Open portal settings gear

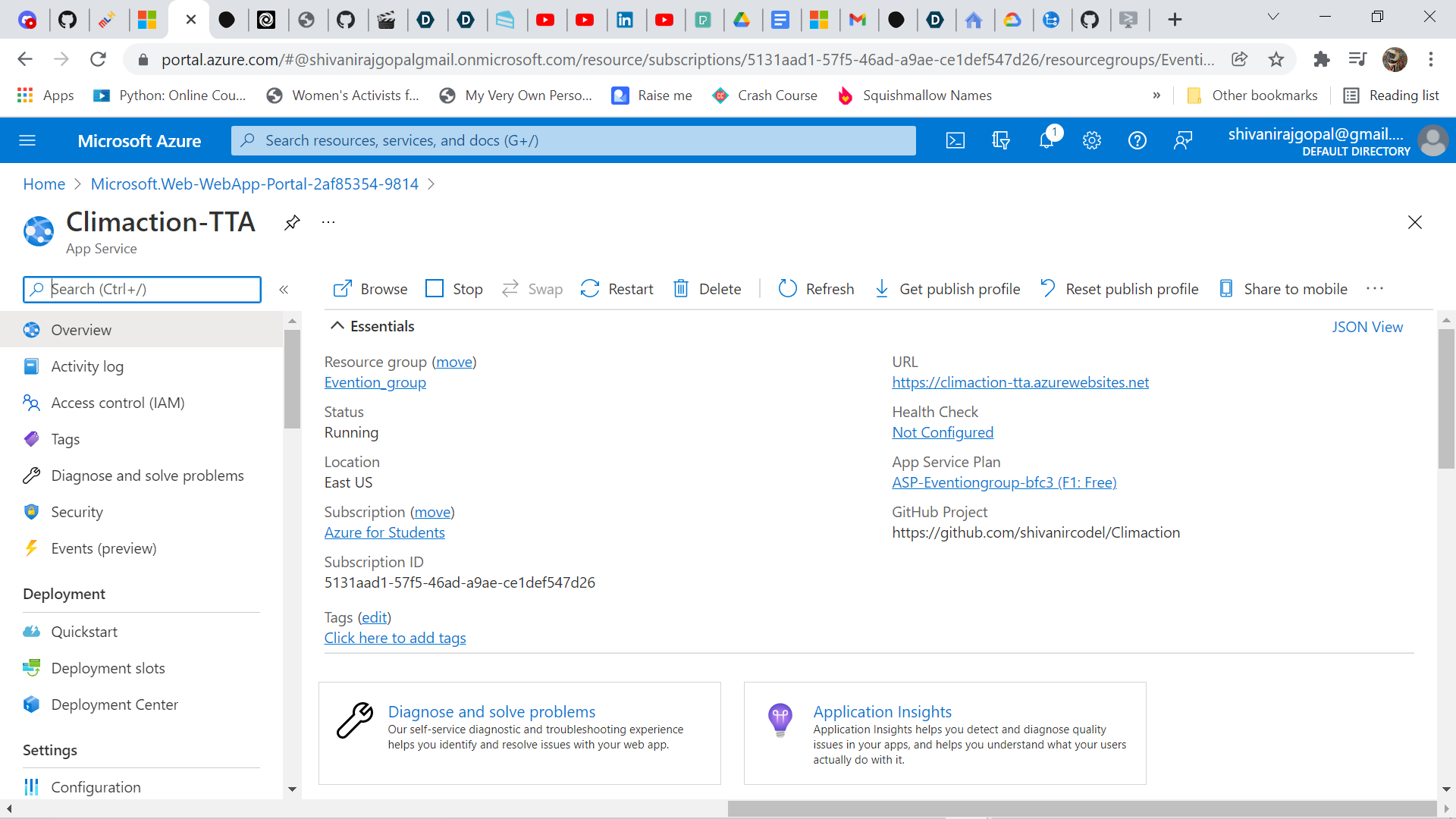[1092, 140]
